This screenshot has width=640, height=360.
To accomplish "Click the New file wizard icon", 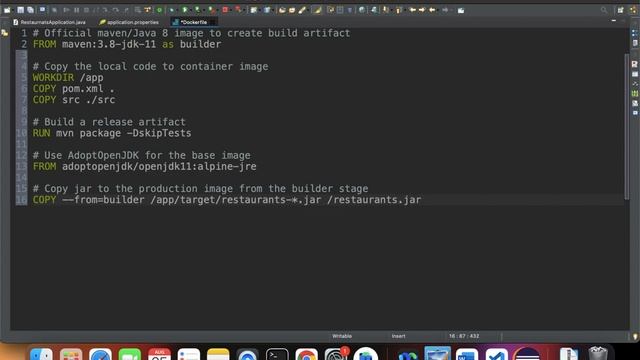I will click(x=7, y=10).
